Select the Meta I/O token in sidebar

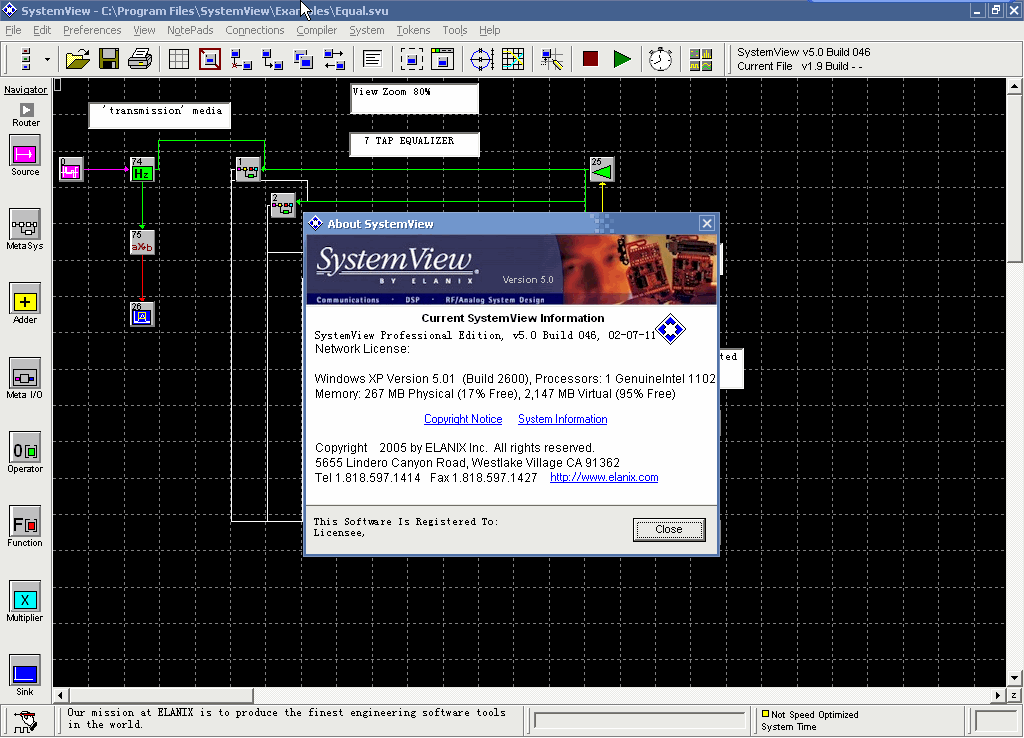[x=25, y=376]
